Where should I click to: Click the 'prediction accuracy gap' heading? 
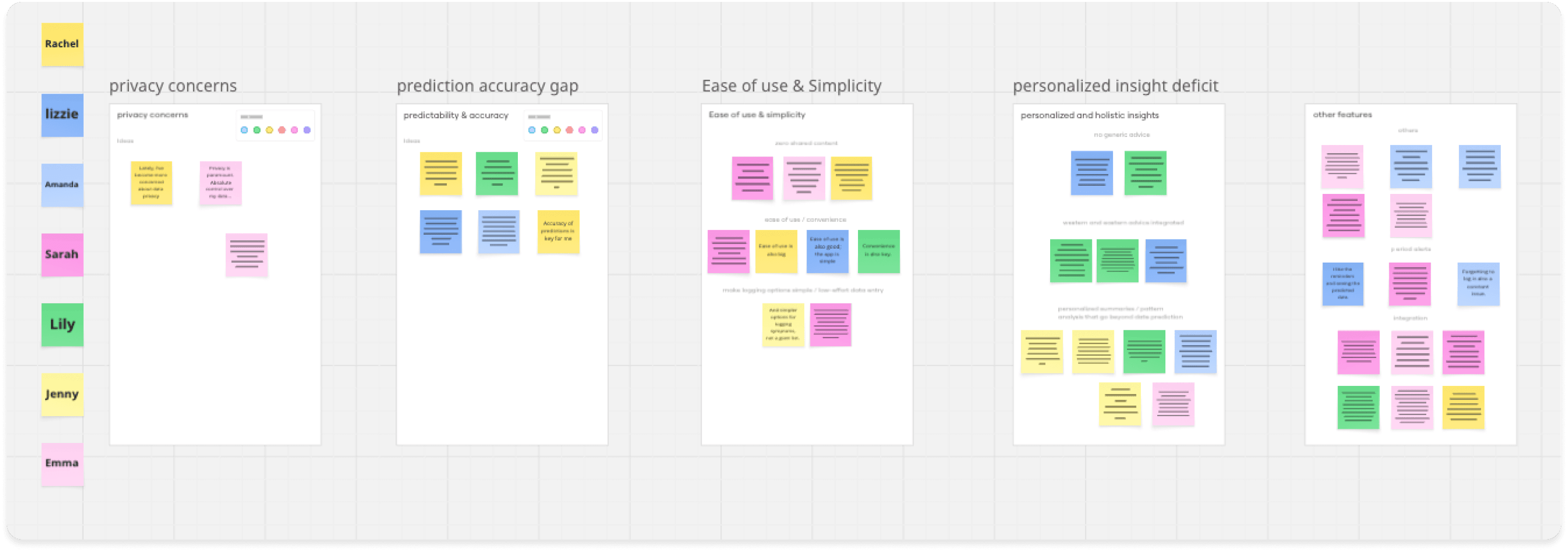[487, 86]
